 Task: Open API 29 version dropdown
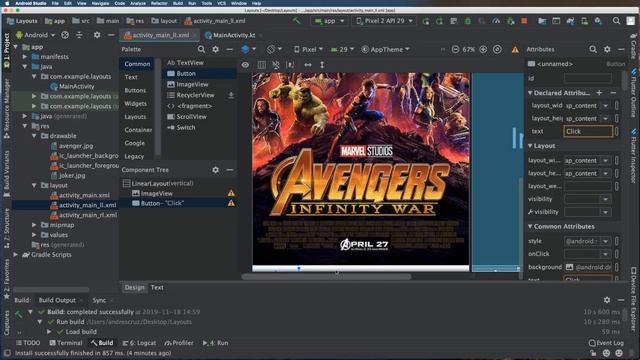342,49
